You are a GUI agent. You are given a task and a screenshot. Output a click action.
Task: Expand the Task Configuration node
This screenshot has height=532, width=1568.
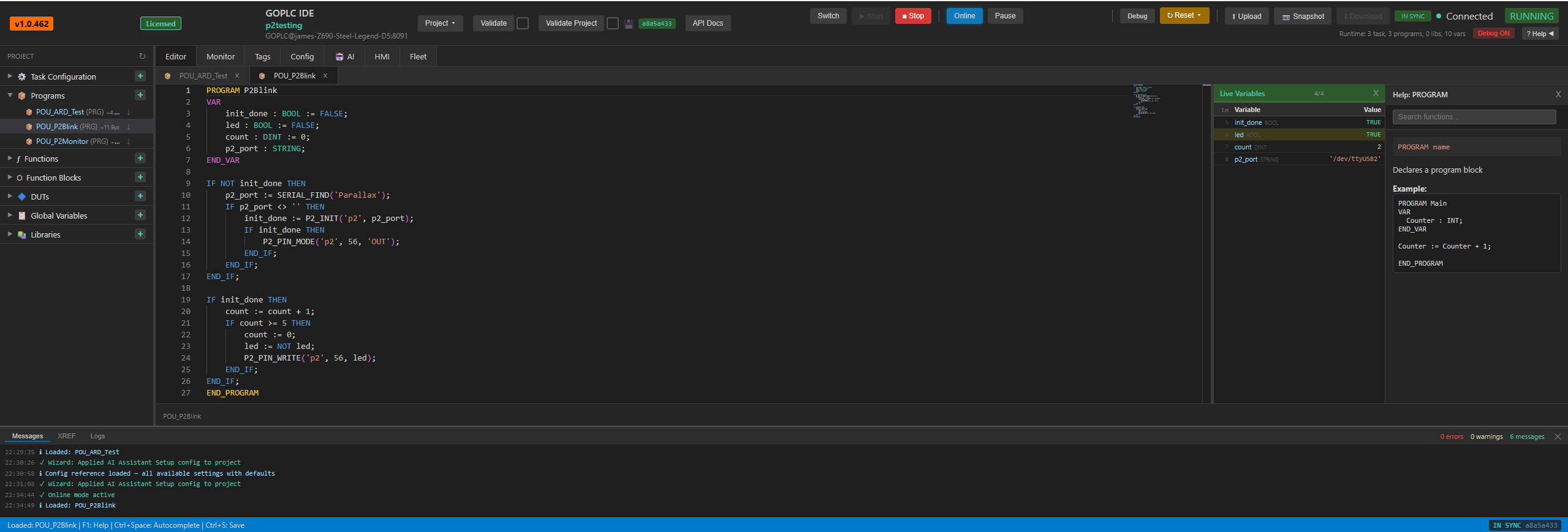point(10,77)
